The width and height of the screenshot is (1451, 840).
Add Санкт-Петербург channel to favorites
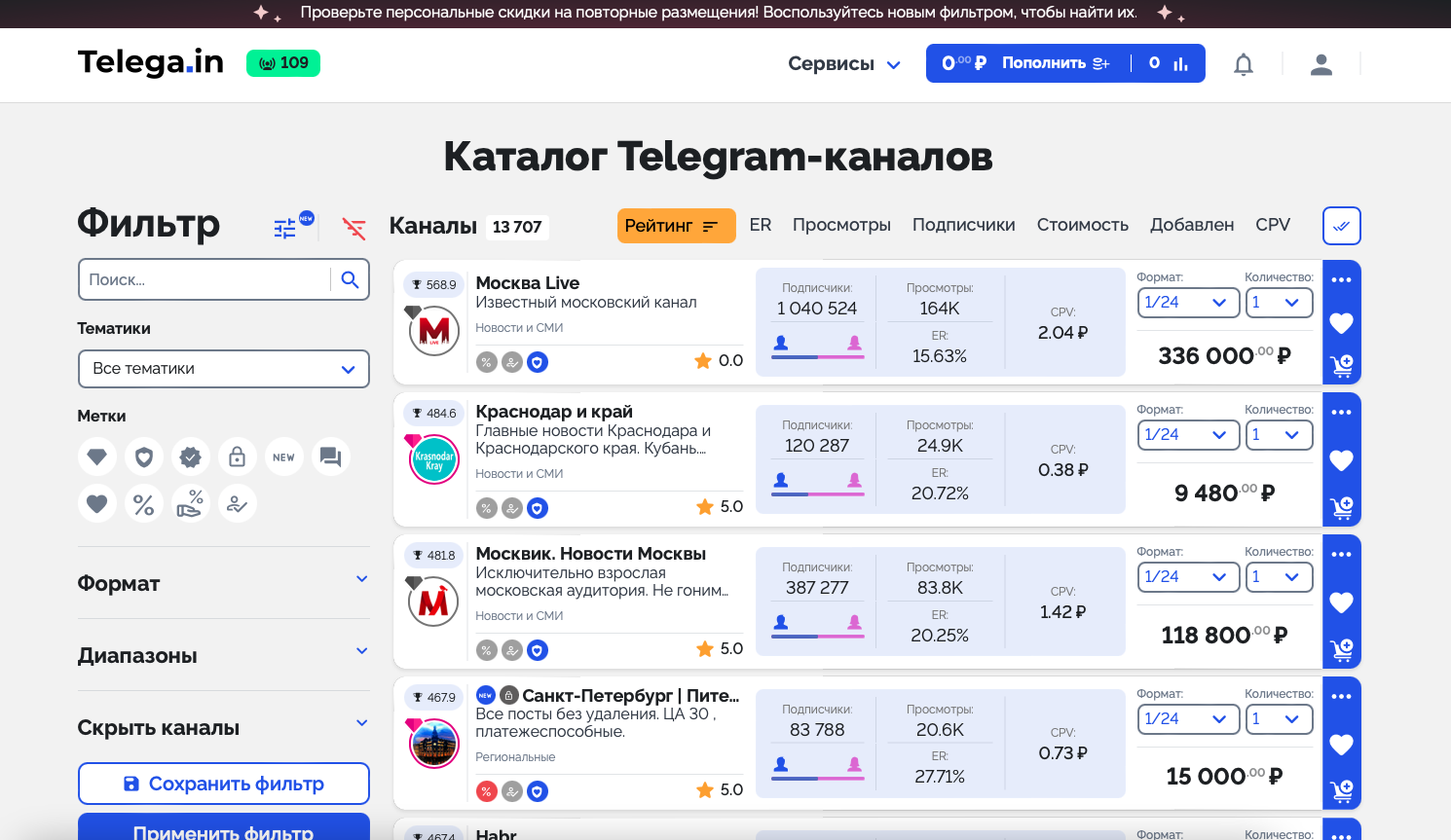1342,745
